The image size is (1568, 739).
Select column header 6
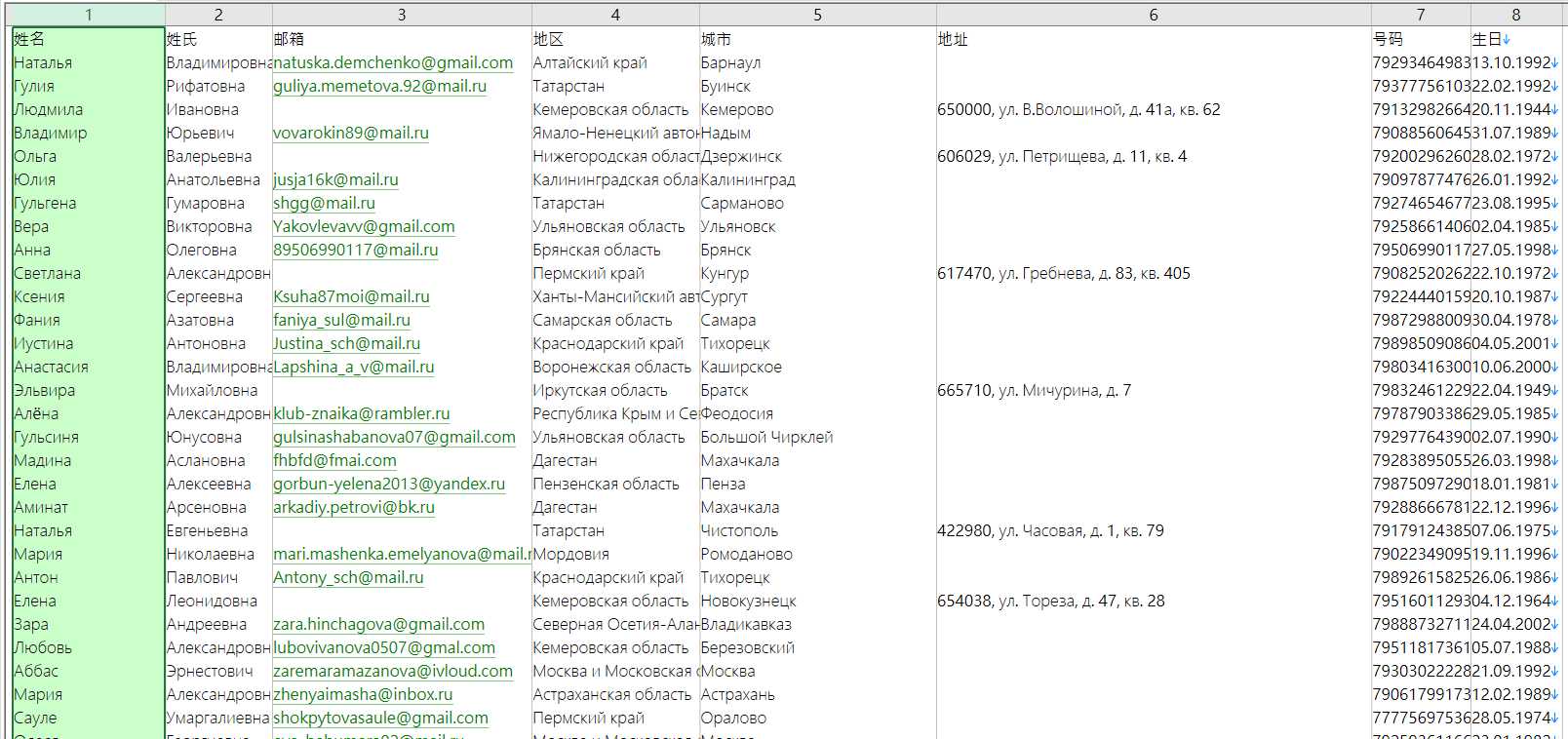click(x=1154, y=15)
